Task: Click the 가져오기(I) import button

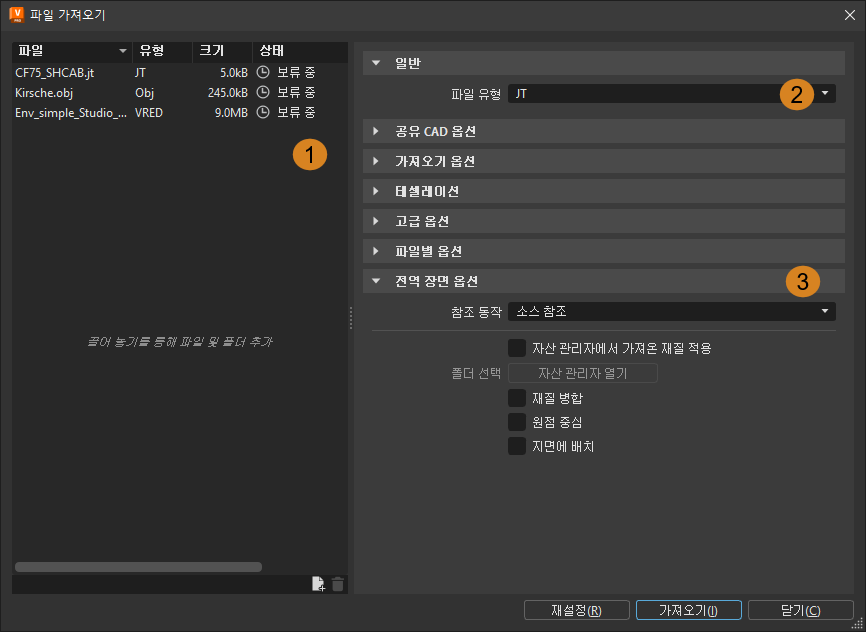Action: coord(689,610)
